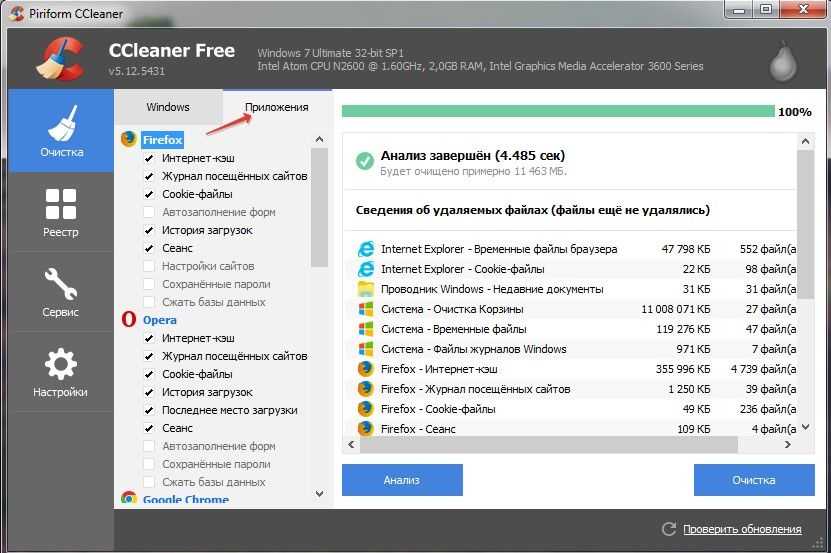The width and height of the screenshot is (831, 553).
Task: Uncheck Firefox Интернет-кэш
Action: tap(149, 158)
